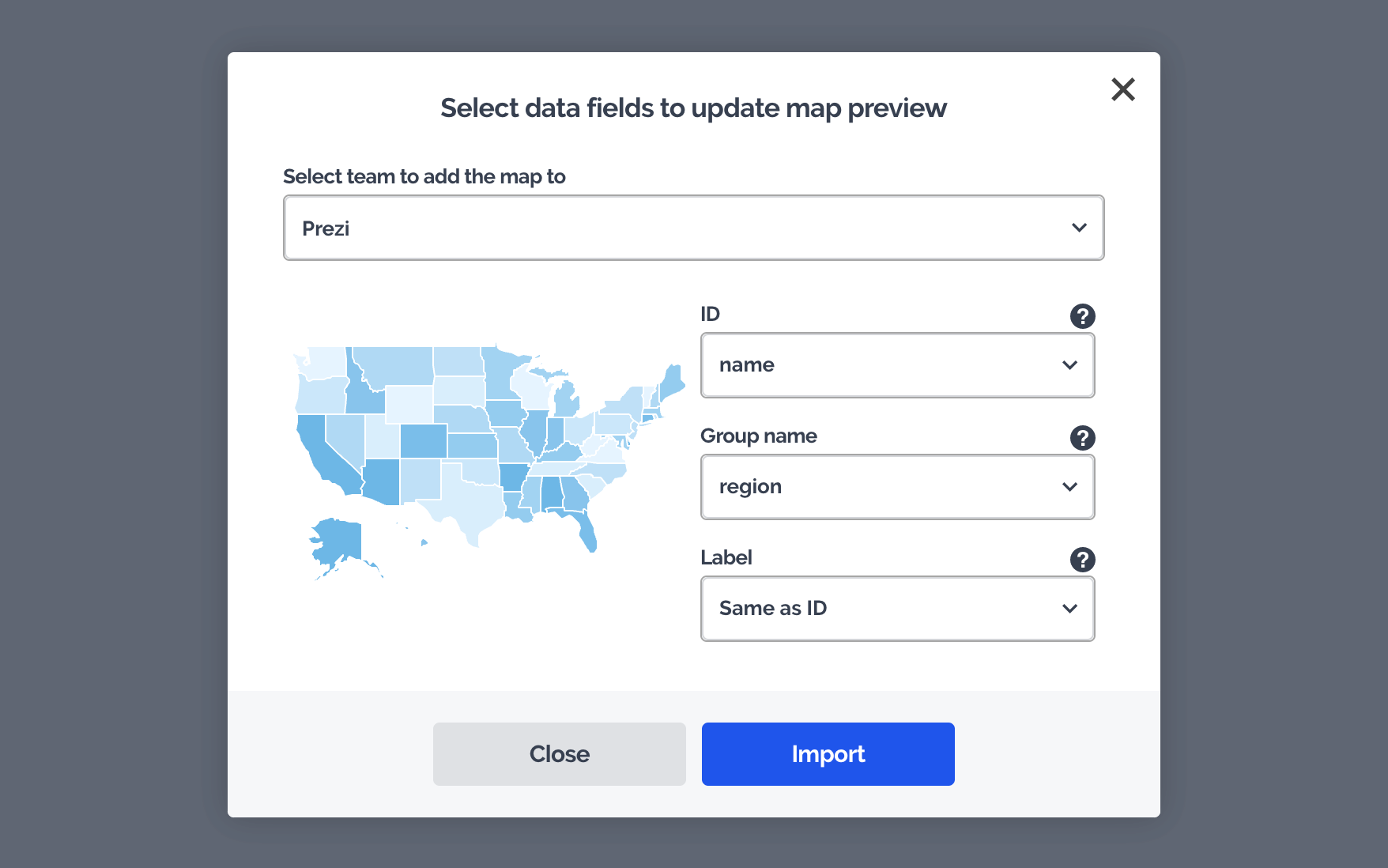Click the blue Import button
This screenshot has height=868, width=1388.
[828, 754]
